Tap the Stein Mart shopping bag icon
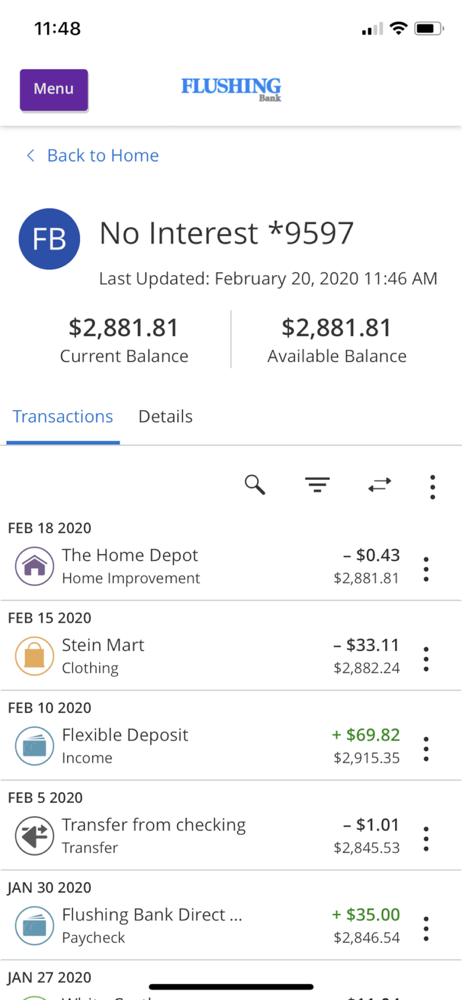The width and height of the screenshot is (462, 1000). tap(34, 656)
